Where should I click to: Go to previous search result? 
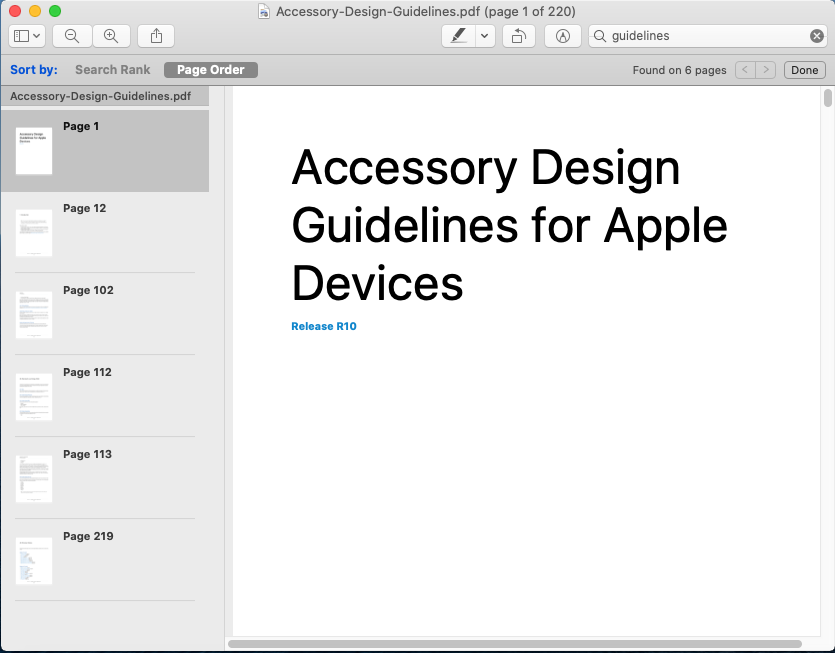click(745, 70)
